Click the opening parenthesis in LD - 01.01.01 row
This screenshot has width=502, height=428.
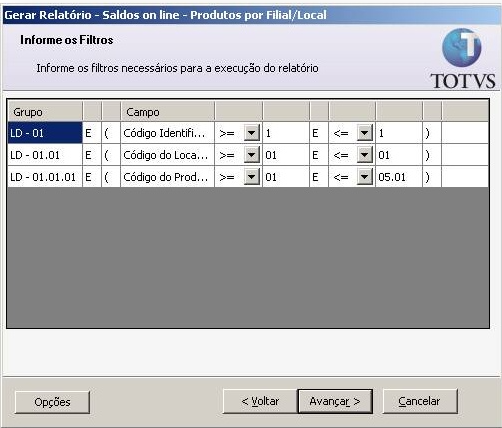(111, 177)
